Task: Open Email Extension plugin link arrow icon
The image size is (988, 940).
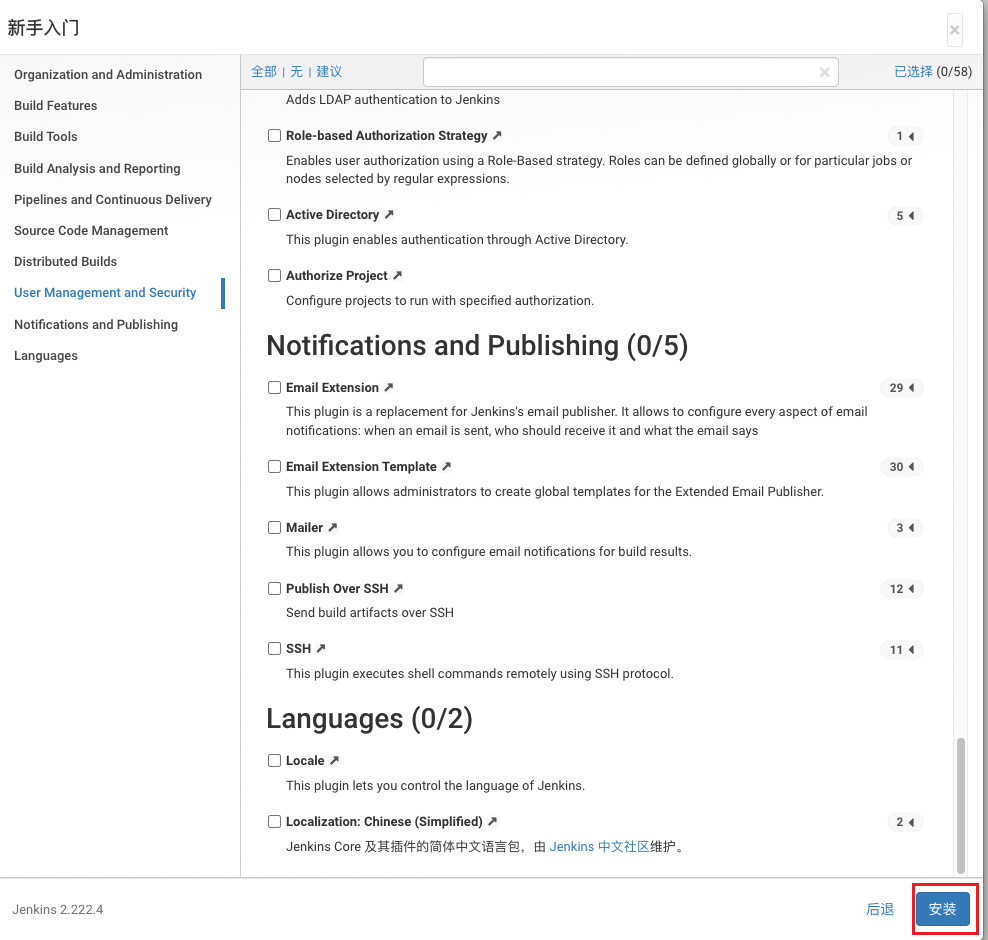Action: click(x=389, y=387)
